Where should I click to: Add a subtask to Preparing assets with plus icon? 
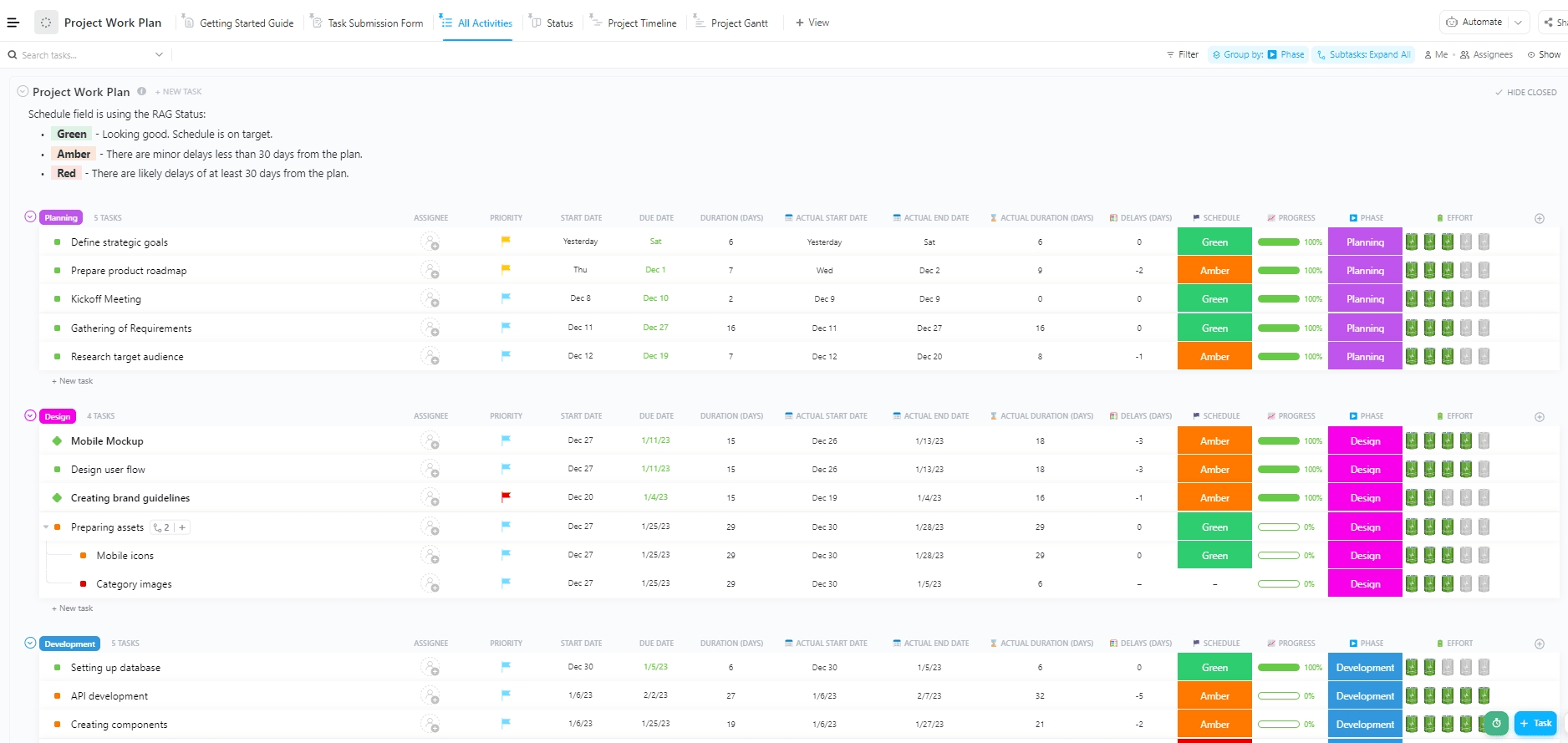(x=182, y=527)
